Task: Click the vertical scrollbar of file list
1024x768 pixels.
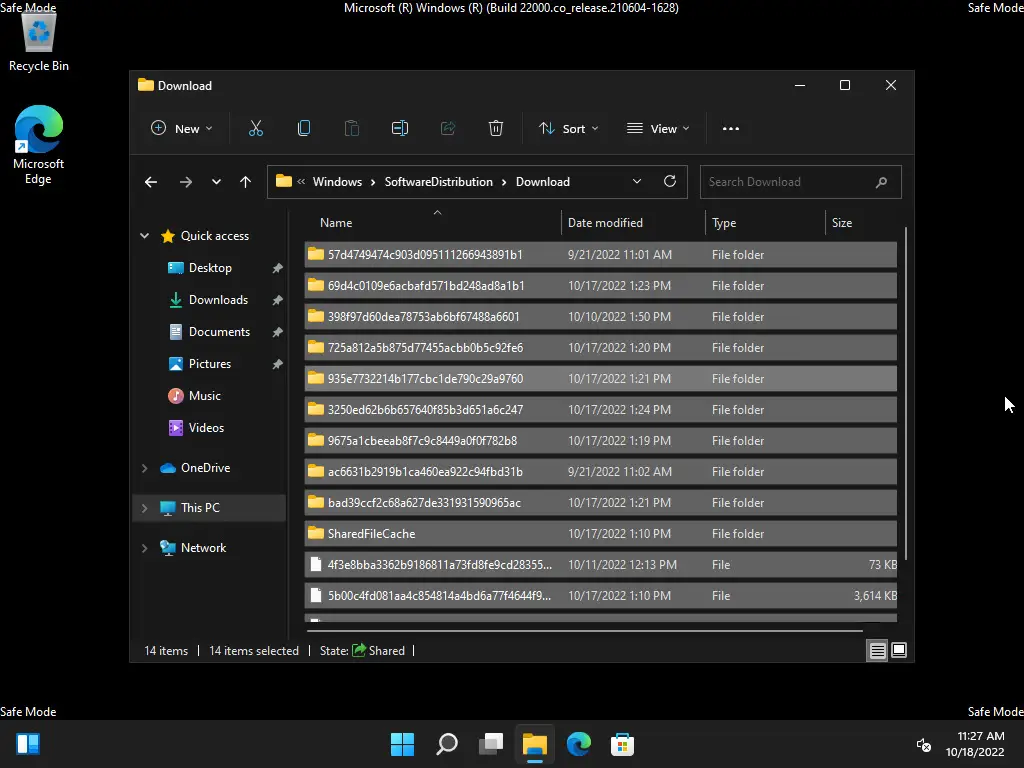Action: (x=906, y=392)
